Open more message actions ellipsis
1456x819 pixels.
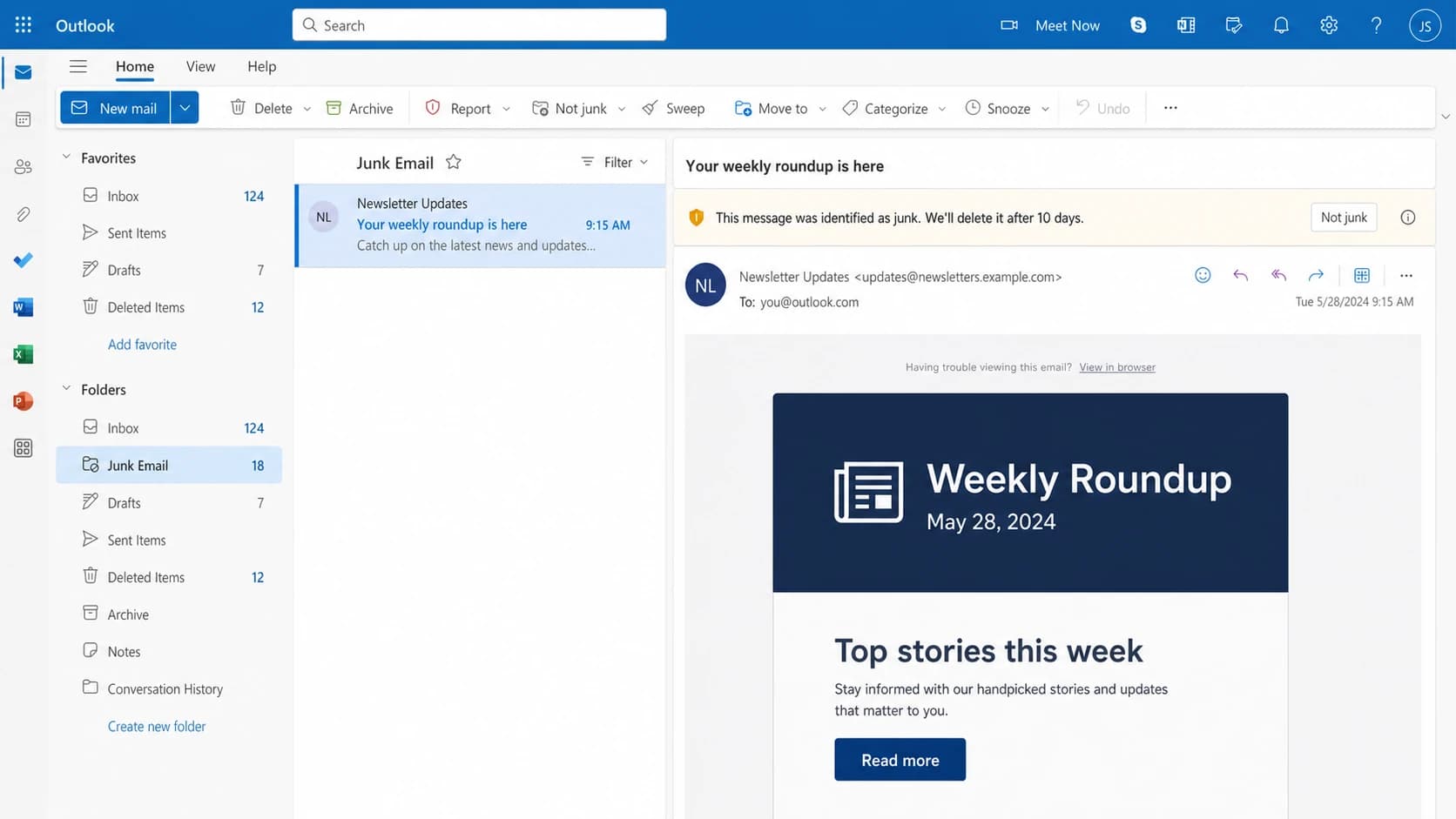click(x=1406, y=275)
